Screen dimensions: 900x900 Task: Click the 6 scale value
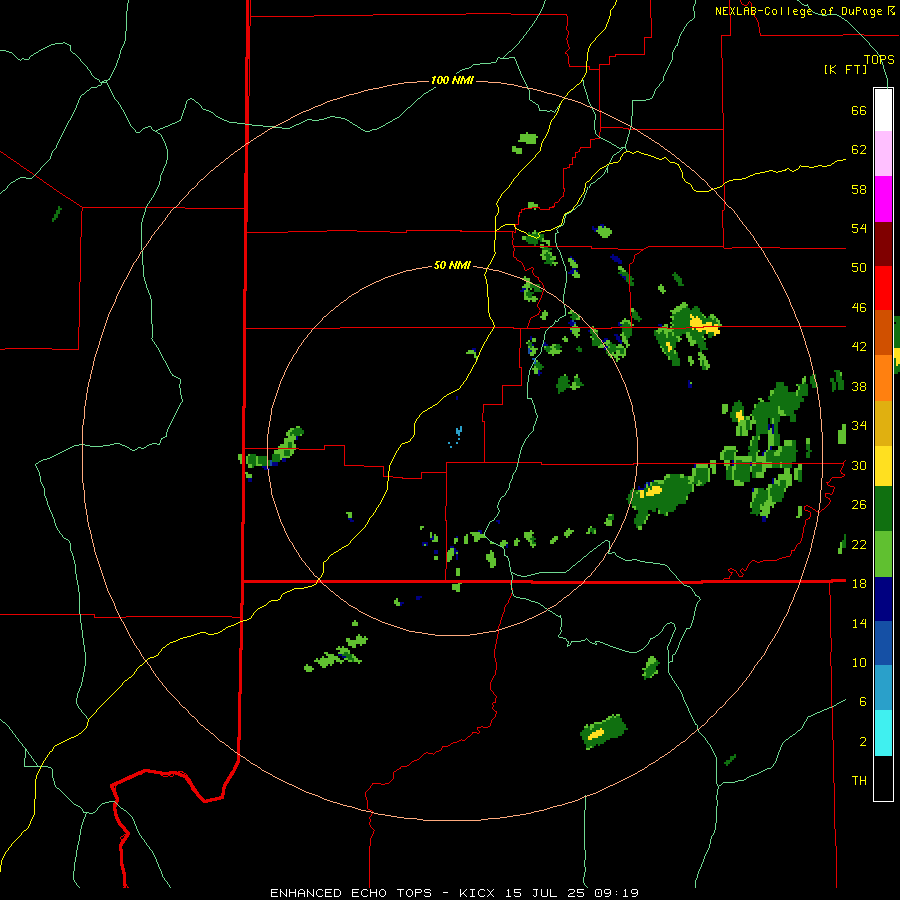click(x=863, y=702)
